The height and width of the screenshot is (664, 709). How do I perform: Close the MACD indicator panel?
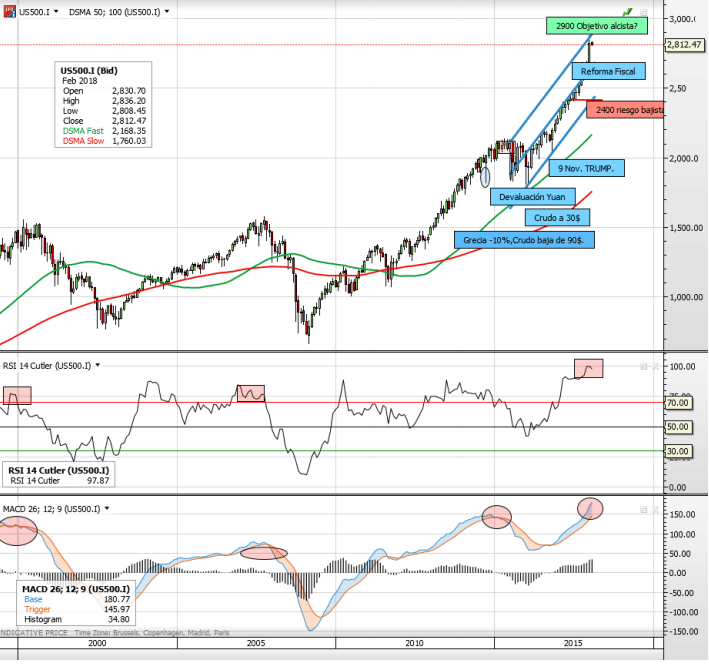coord(655,510)
